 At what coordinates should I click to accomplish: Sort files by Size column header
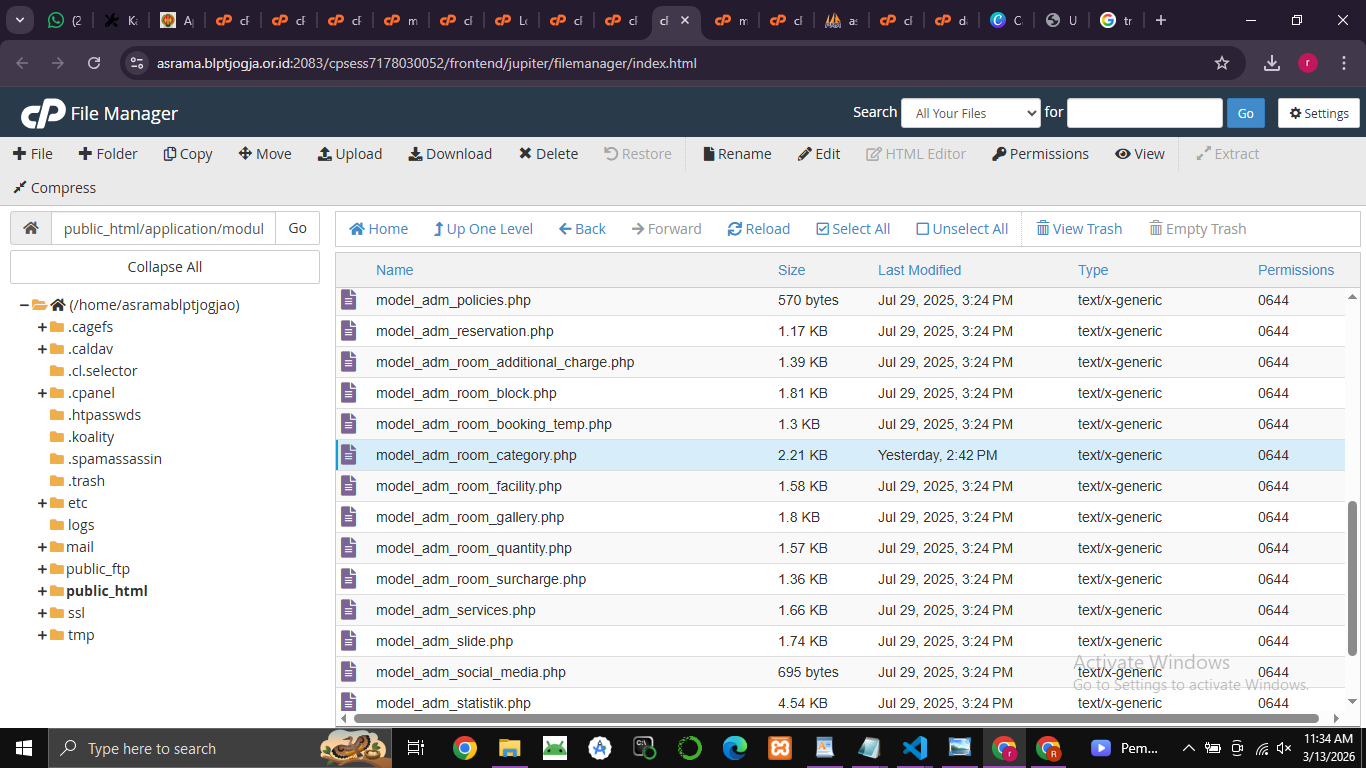coord(791,270)
